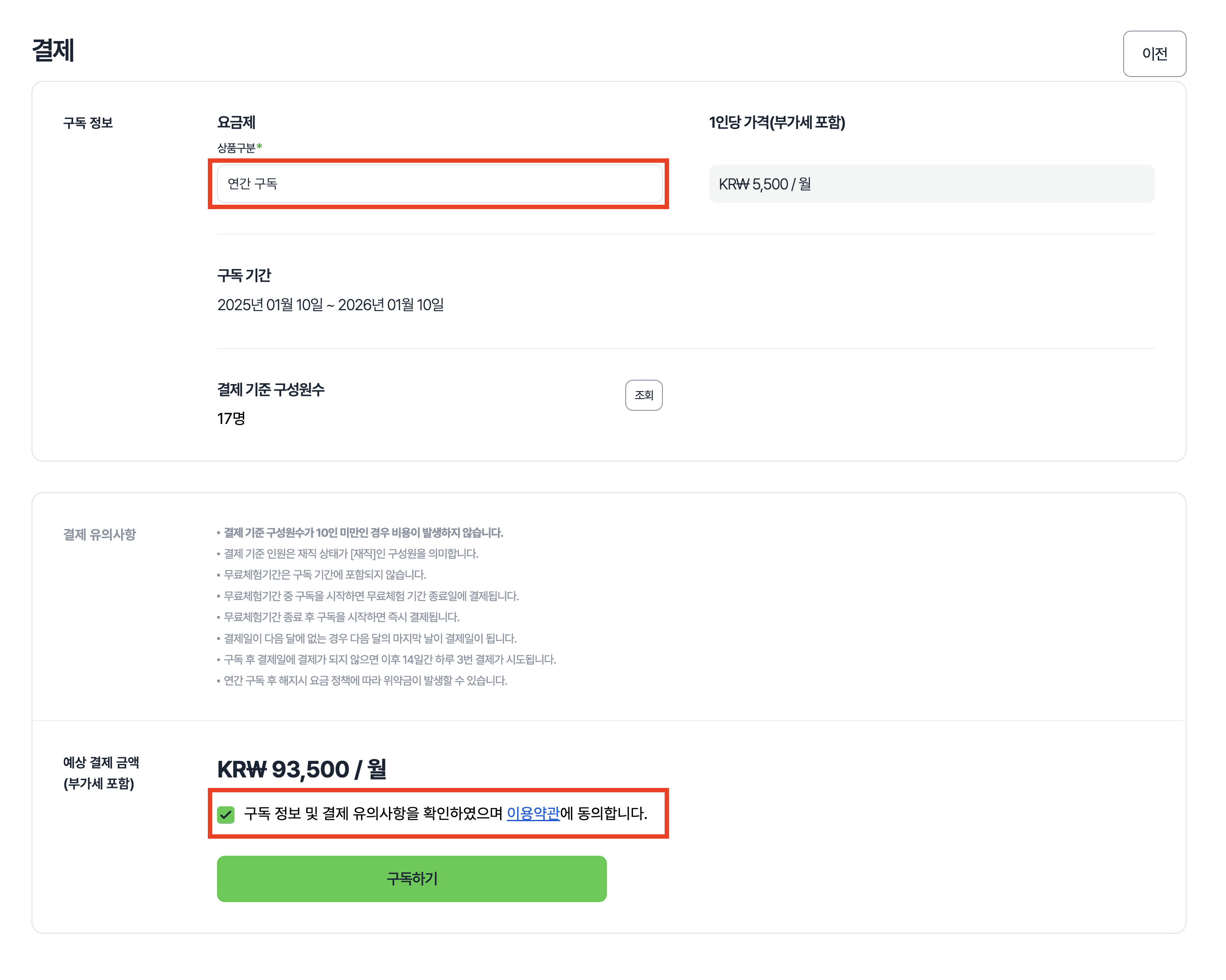Click the 17명 member count value
This screenshot has height=980, width=1226.
point(231,419)
